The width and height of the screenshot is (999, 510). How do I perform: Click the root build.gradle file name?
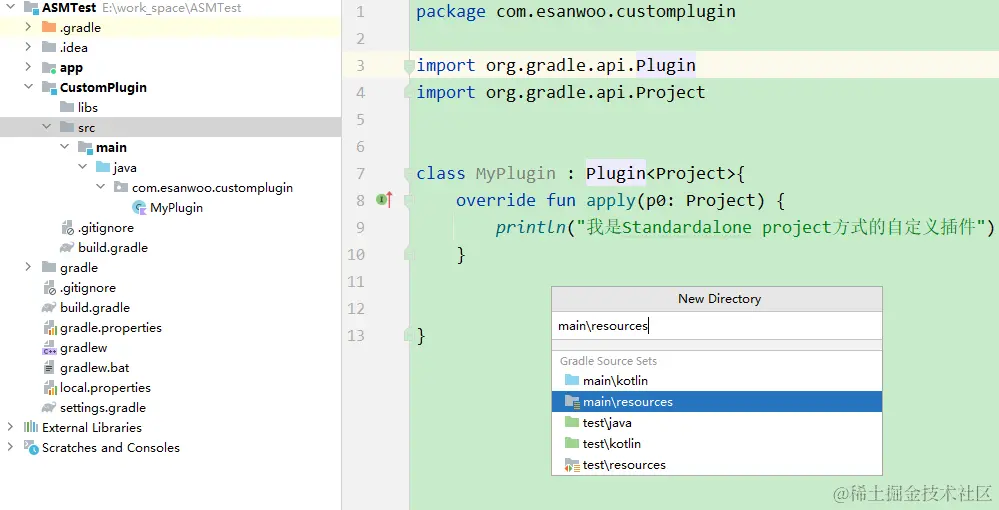click(95, 308)
